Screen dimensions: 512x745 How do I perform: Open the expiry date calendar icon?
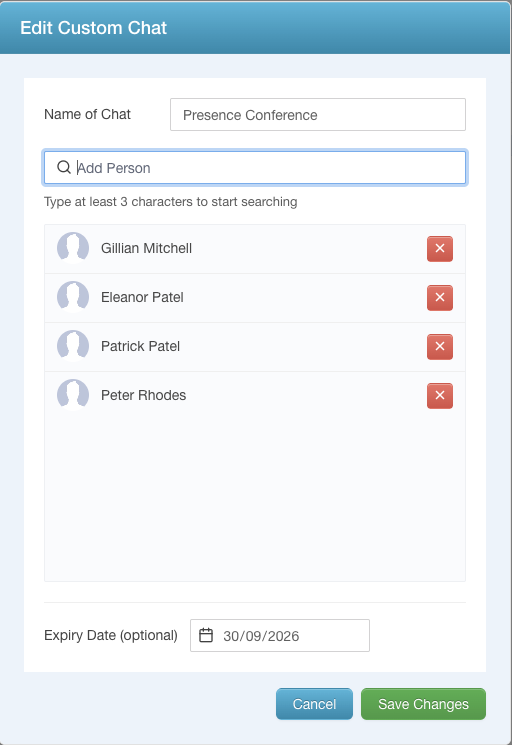pos(206,635)
